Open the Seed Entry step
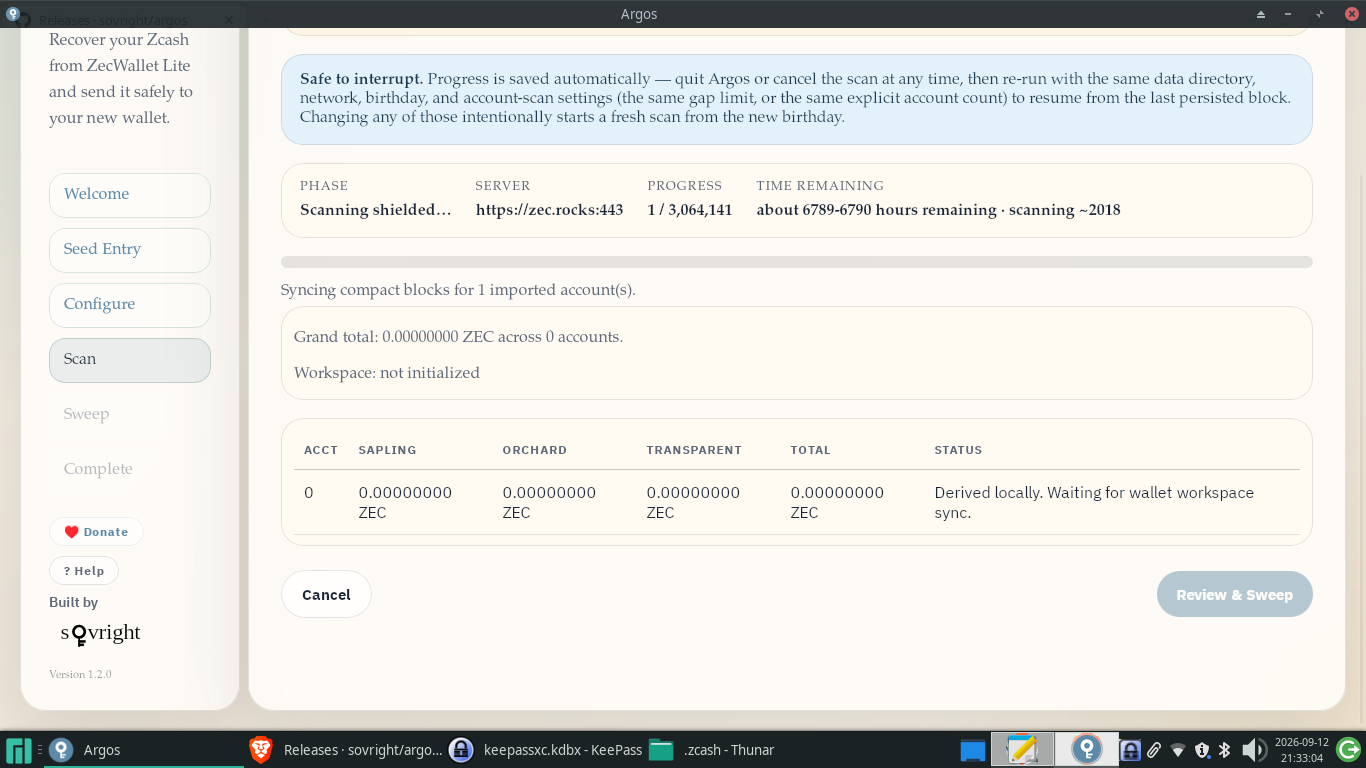Viewport: 1366px width, 768px height. click(130, 250)
